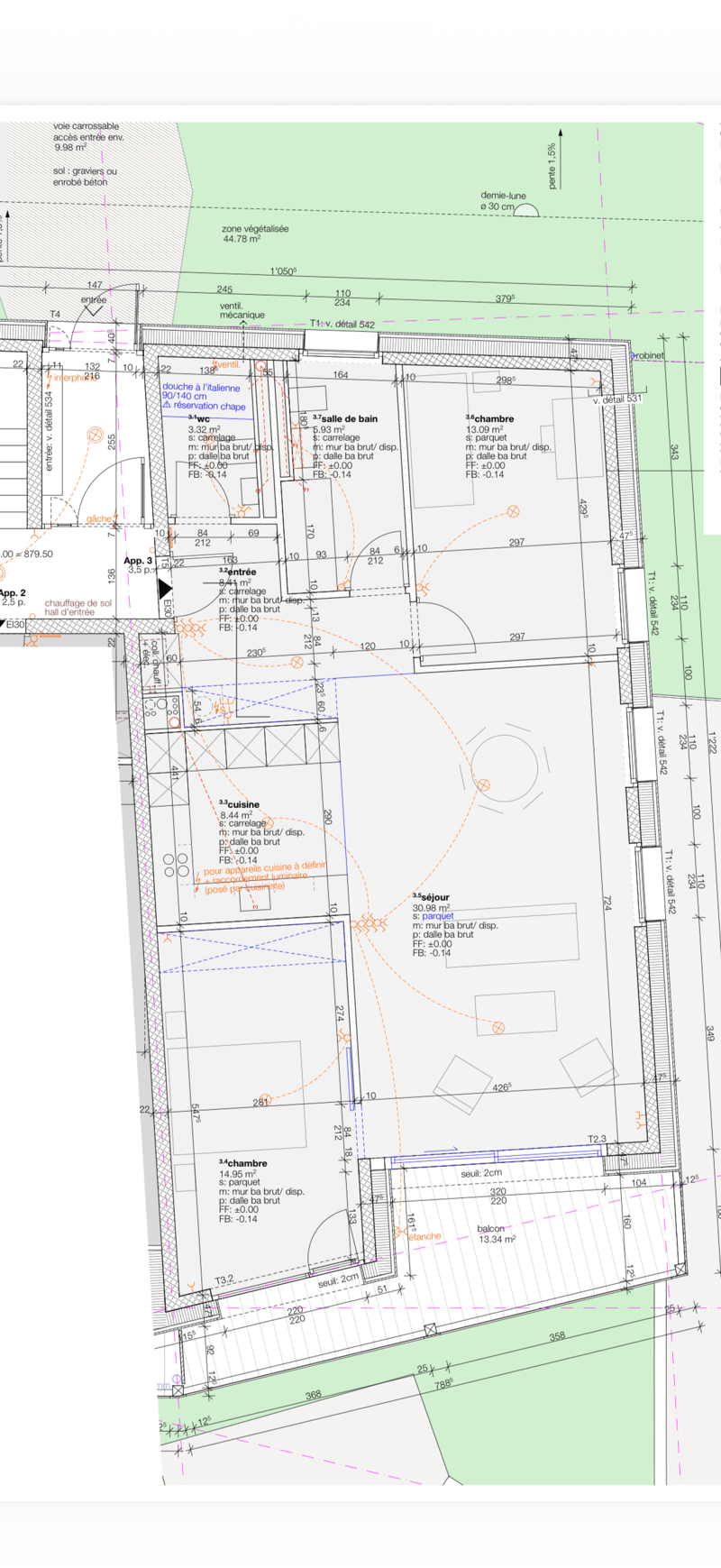Screen dimensions: 721x1568
Task: Click the "3.3 cuisine" room title
Action: [239, 804]
